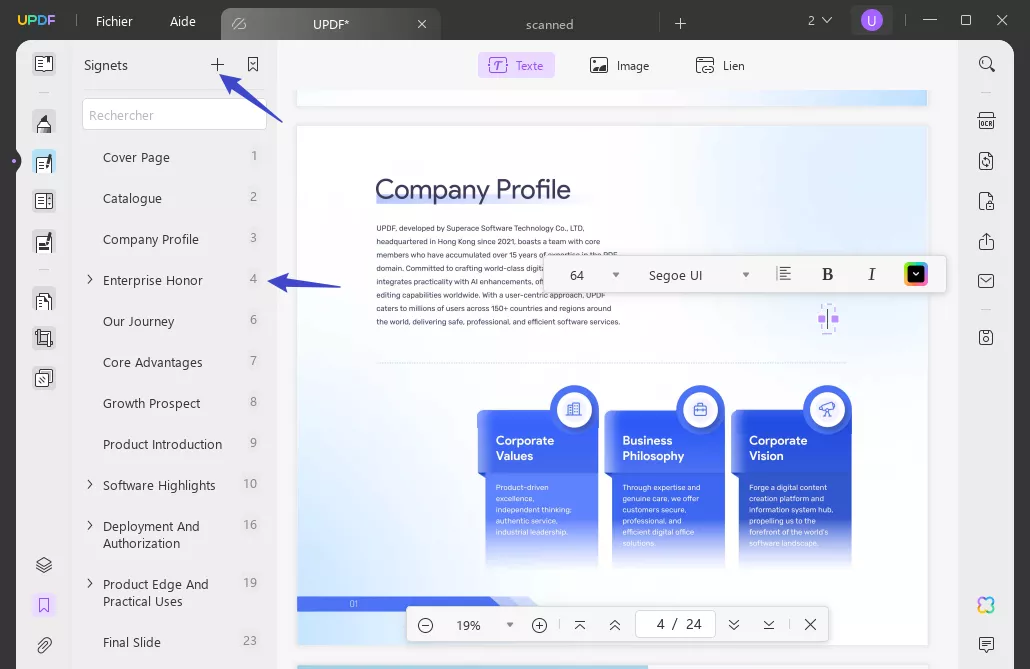Select the Comment highlighter tool
This screenshot has height=669, width=1030.
44,123
